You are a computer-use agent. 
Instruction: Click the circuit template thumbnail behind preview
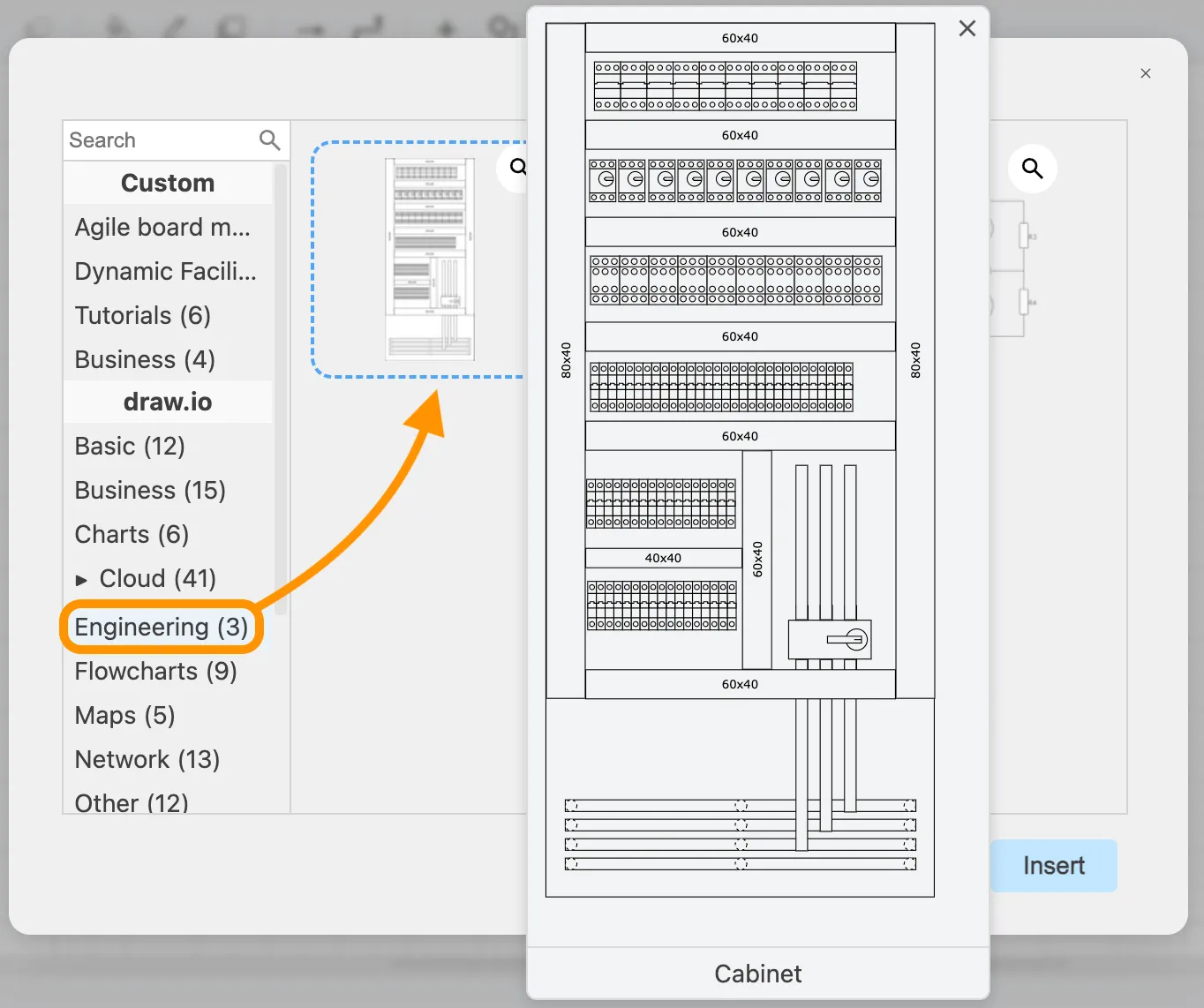[x=1013, y=269]
